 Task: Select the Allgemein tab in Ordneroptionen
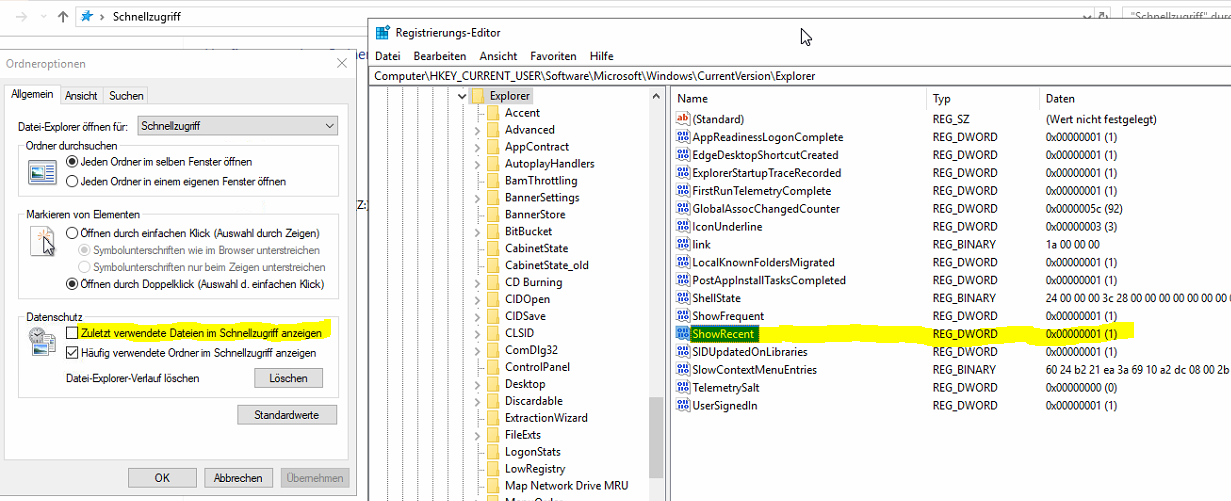point(32,94)
